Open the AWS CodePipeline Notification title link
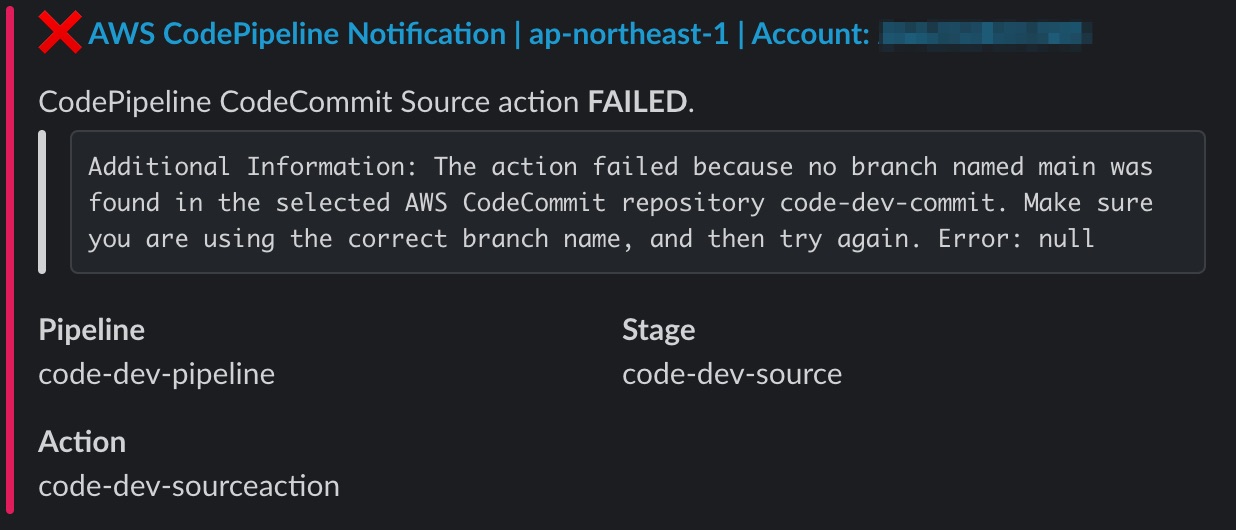 [297, 34]
